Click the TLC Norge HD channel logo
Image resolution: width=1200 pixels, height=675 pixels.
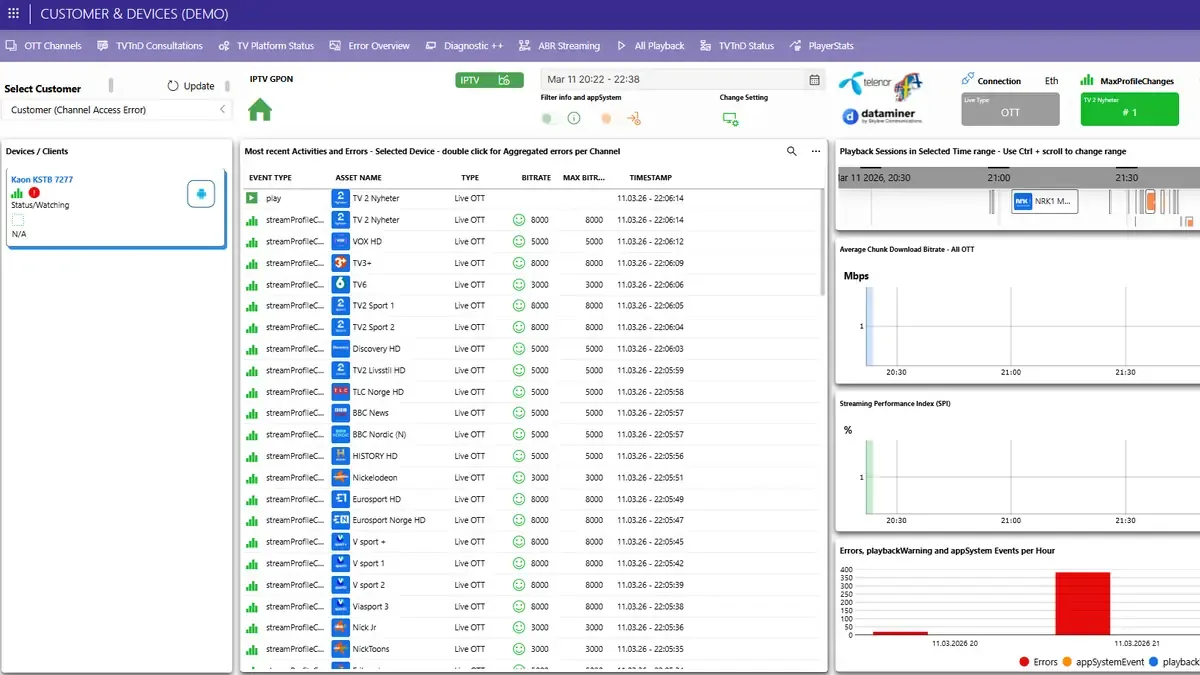[340, 392]
